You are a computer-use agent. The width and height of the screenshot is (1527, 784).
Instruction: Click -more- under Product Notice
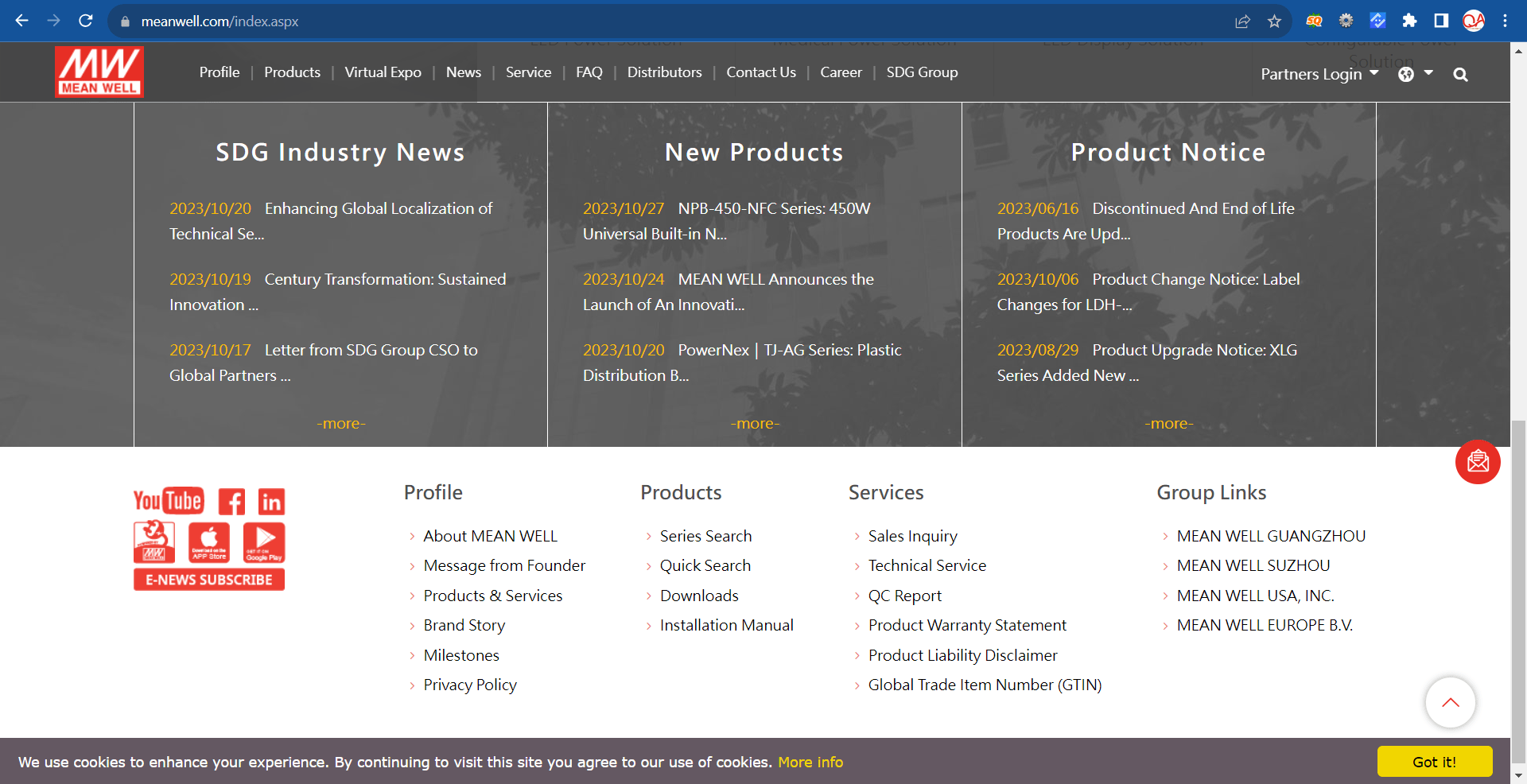point(1169,424)
